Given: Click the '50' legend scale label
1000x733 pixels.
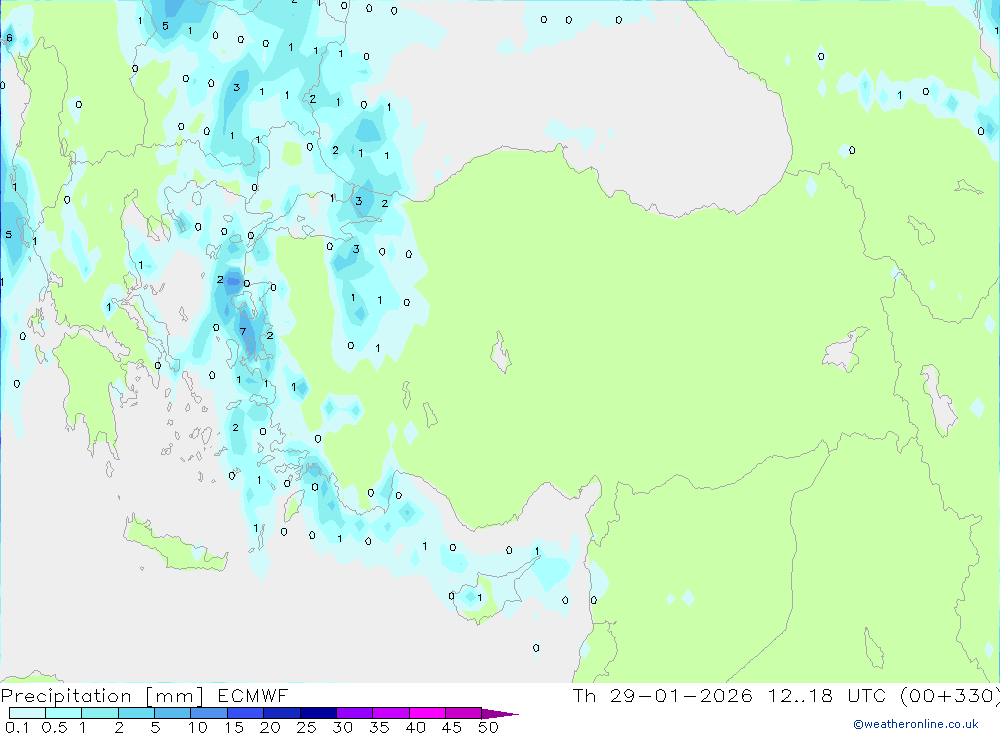Looking at the screenshot, I should (489, 727).
